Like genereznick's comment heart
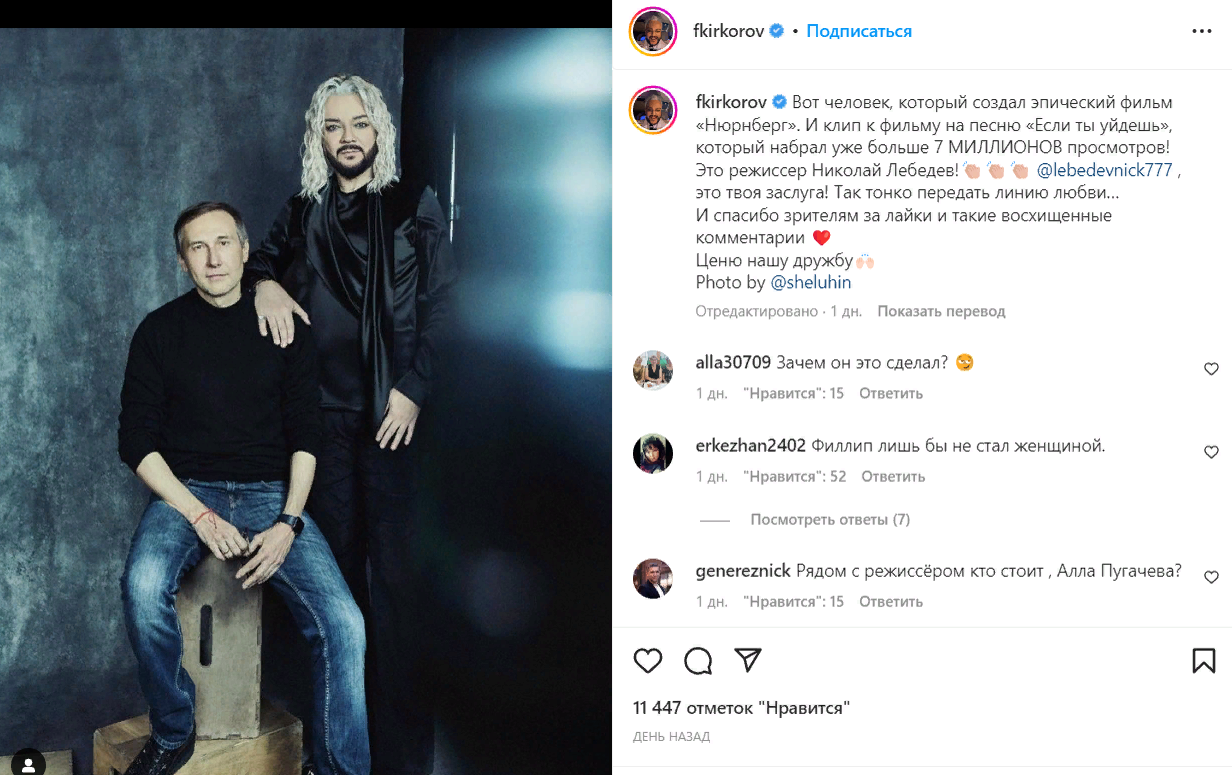This screenshot has width=1232, height=775. 1211,577
